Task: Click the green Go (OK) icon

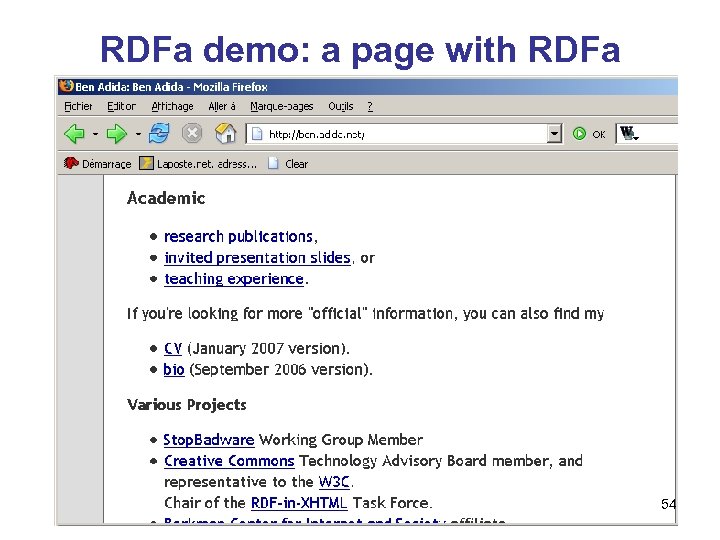Action: click(x=579, y=134)
